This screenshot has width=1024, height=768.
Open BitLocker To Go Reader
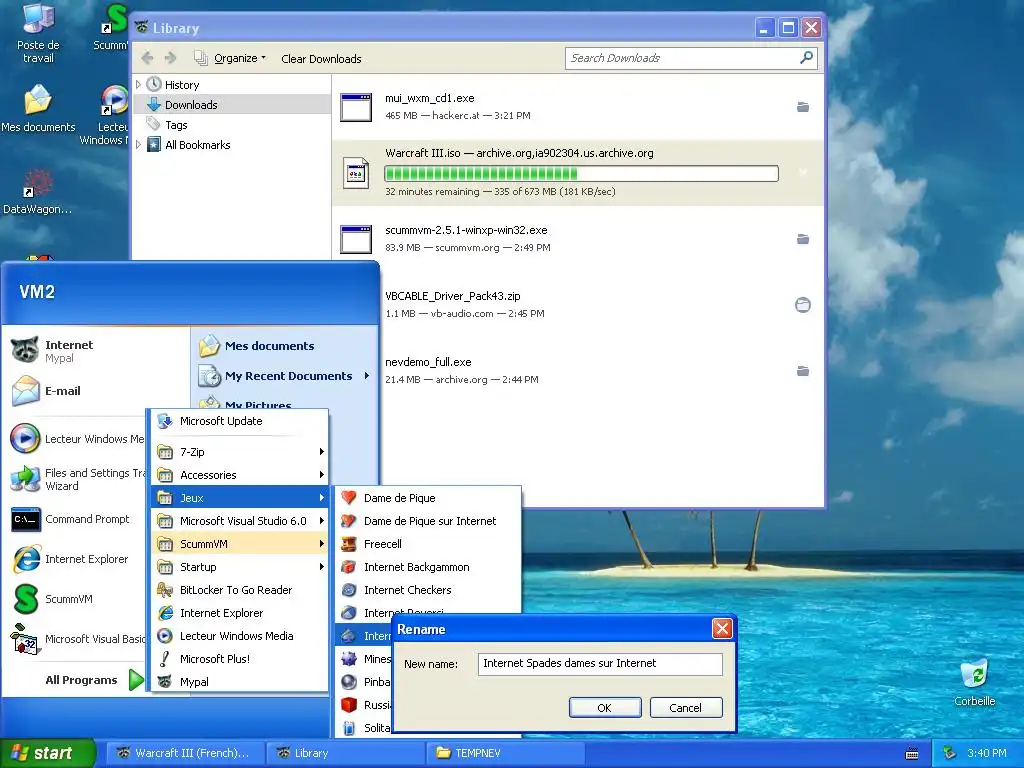[x=239, y=590]
